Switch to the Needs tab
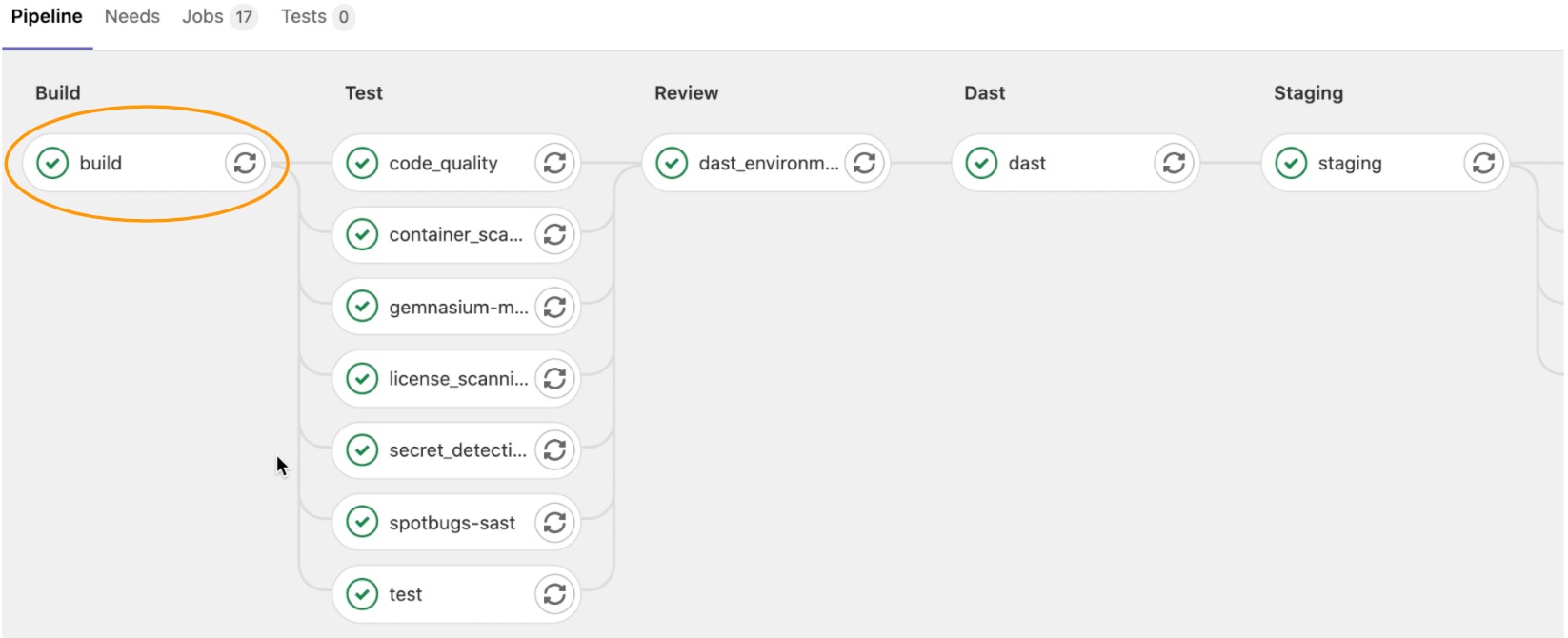Screen dimensions: 1568x638 click(x=132, y=17)
